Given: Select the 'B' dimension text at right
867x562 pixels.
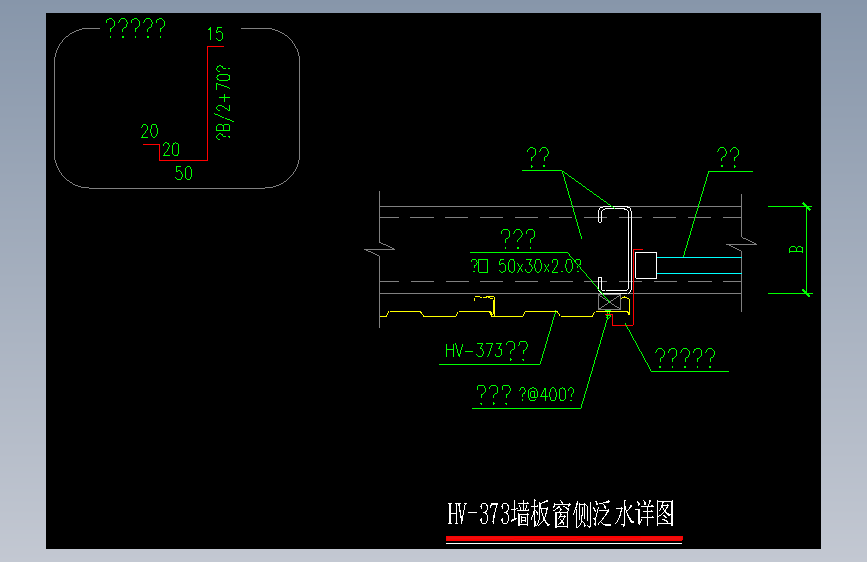Looking at the screenshot, I should click(796, 249).
